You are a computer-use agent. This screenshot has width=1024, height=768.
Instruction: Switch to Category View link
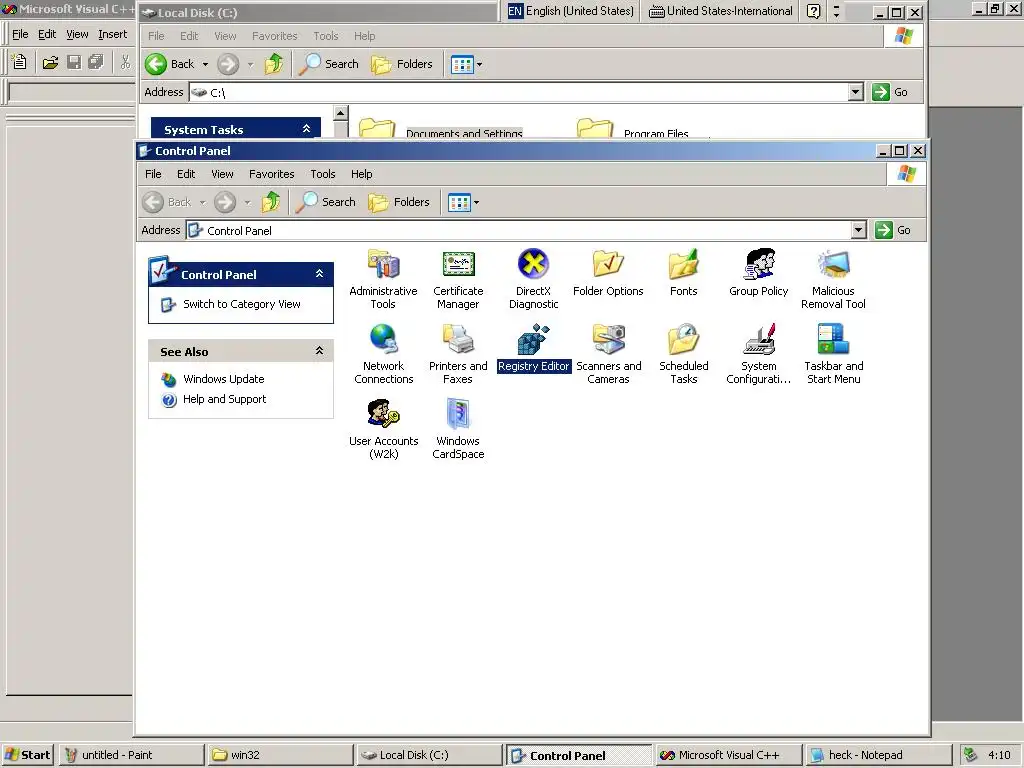point(242,304)
